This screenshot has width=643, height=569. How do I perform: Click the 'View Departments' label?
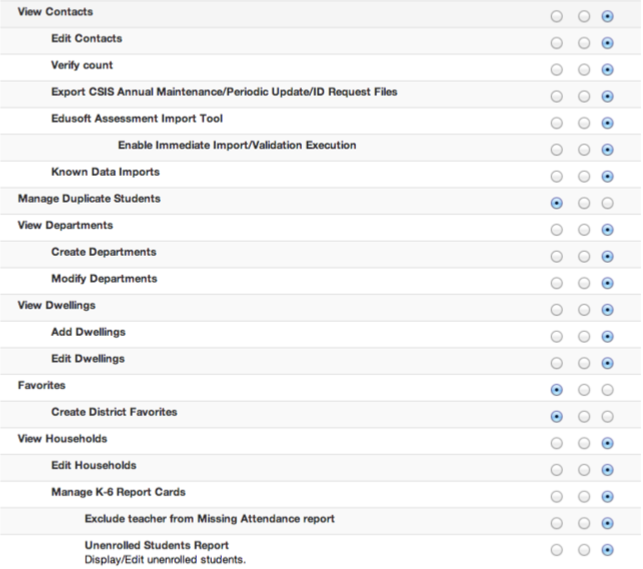pyautogui.click(x=65, y=225)
